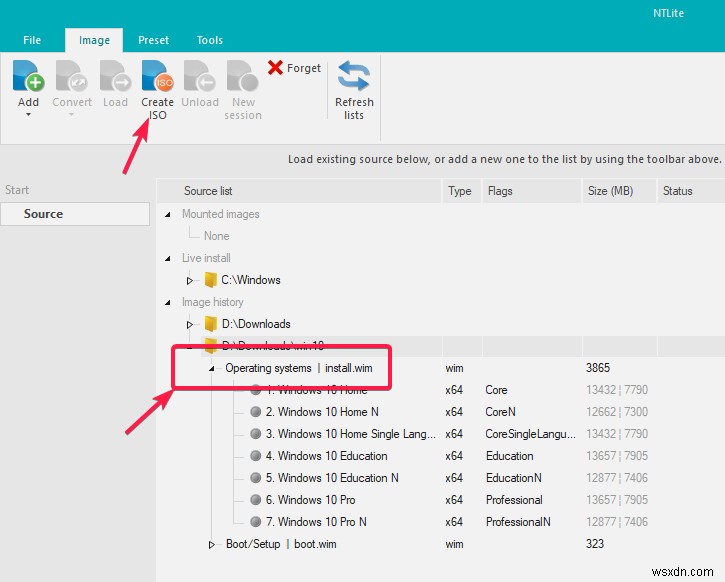The height and width of the screenshot is (582, 725).
Task: Click the Mounted images label
Action: pyautogui.click(x=221, y=214)
